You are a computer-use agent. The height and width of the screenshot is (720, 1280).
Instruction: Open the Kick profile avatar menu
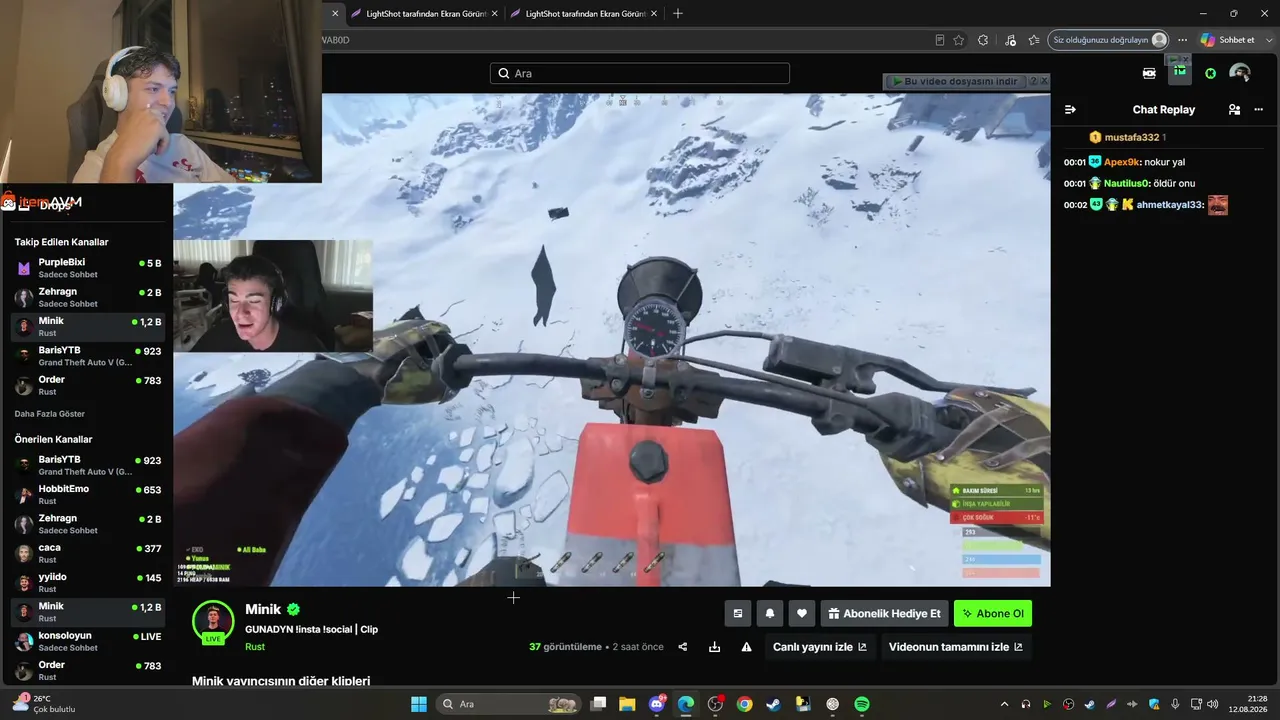click(x=1240, y=73)
